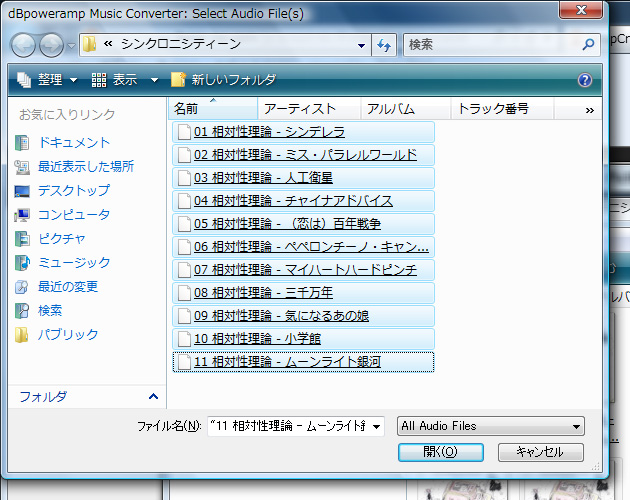Screen dimensions: 630x500
Task: Expand the 表示 dropdown arrow
Action: pos(154,80)
